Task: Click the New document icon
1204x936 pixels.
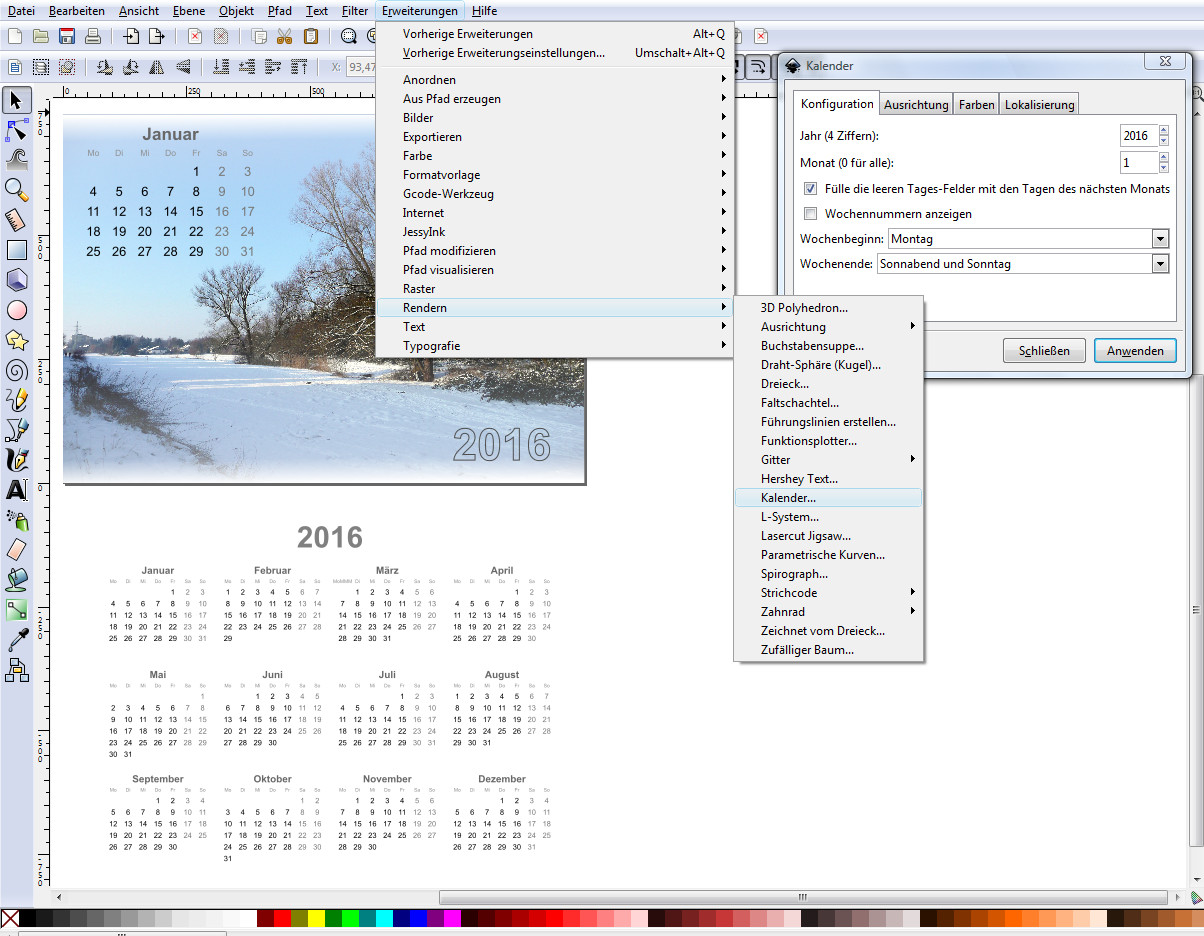Action: pos(14,36)
